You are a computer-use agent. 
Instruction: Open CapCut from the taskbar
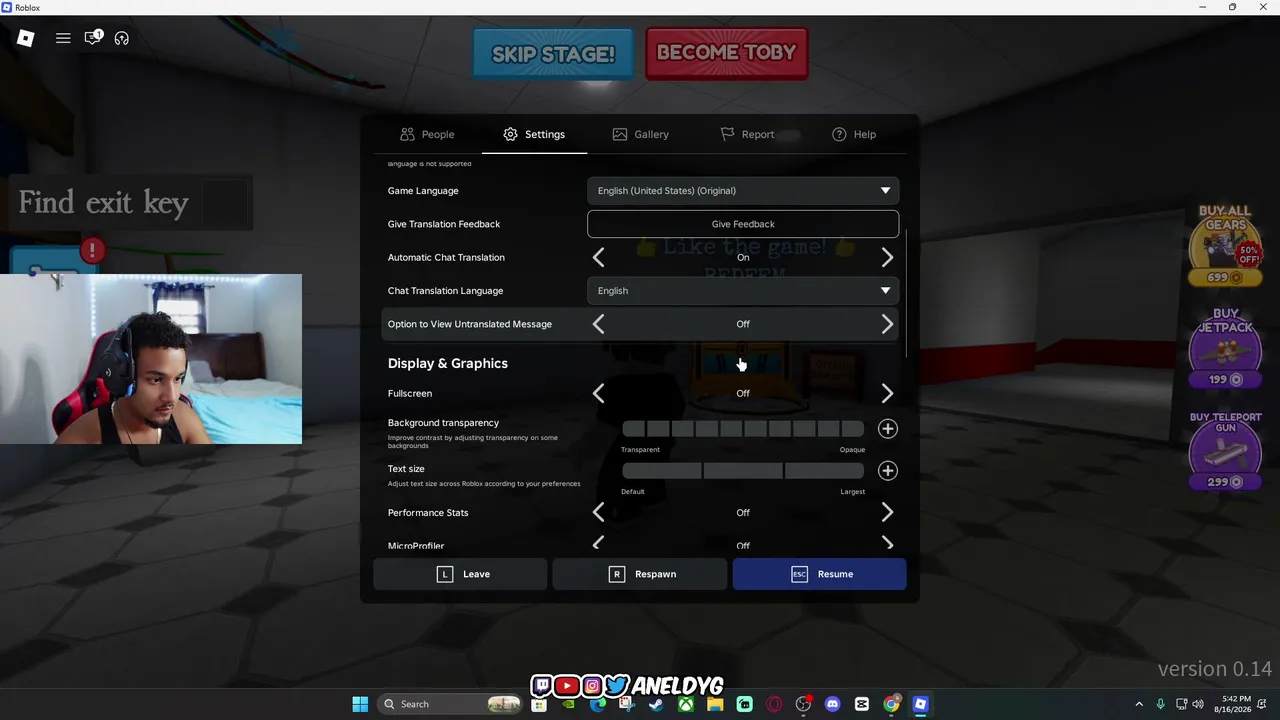[862, 704]
